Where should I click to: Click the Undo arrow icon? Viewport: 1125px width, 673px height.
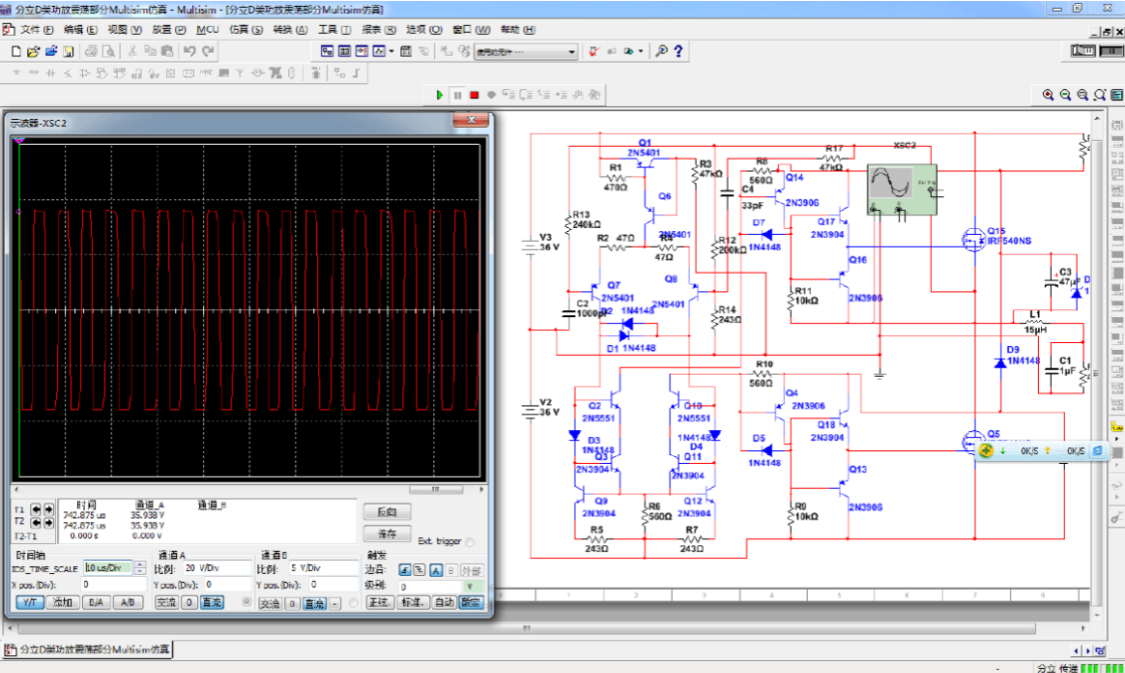[189, 51]
